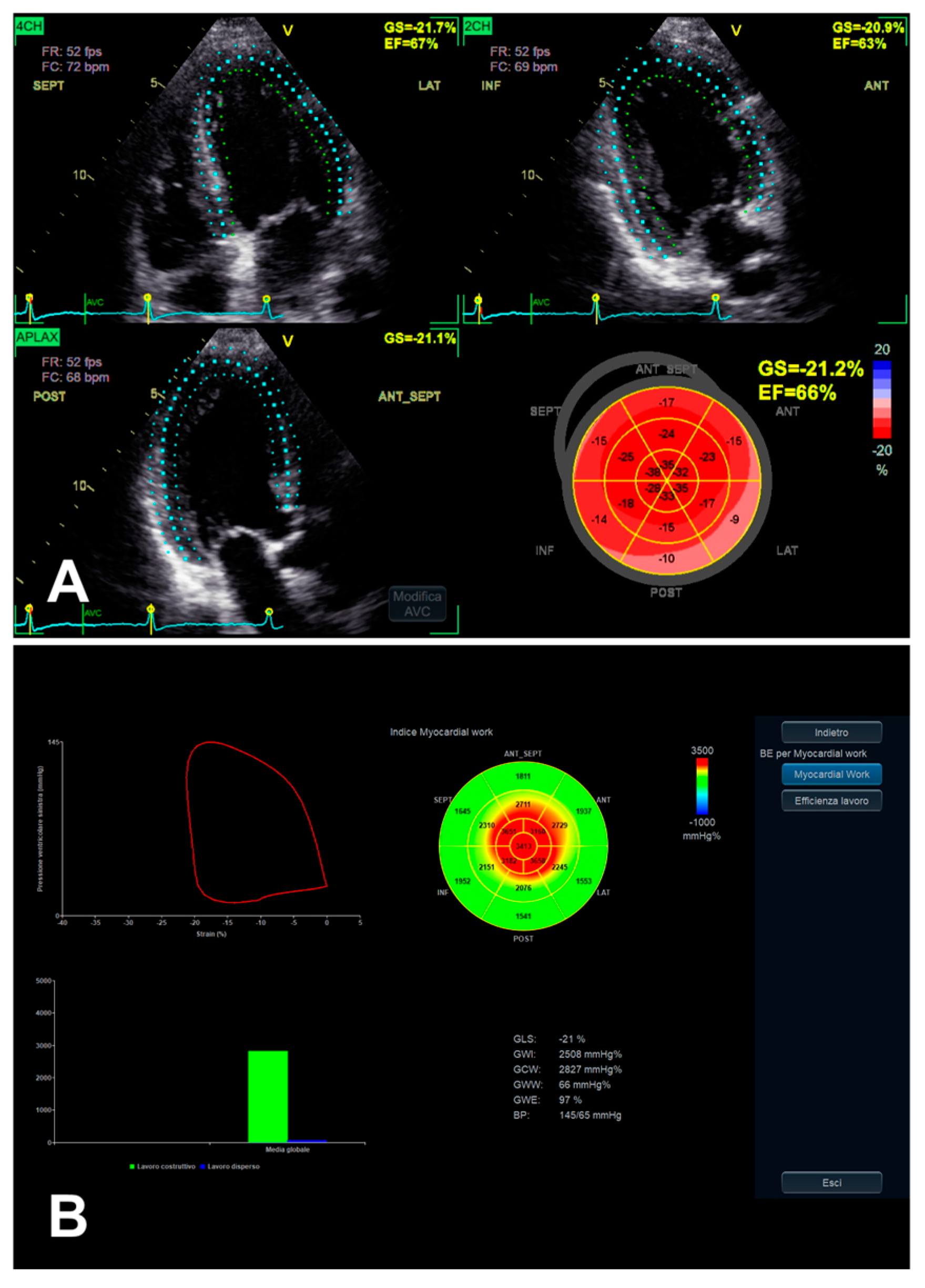
Task: Click the -14 inferior segment in strain bull's-eye
Action: [x=599, y=519]
